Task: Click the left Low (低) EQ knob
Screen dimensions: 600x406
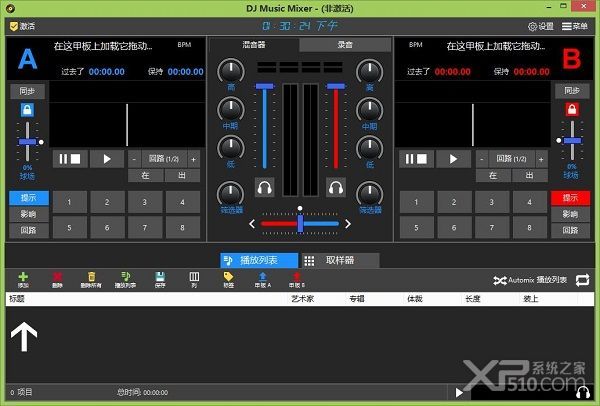Action: point(231,148)
